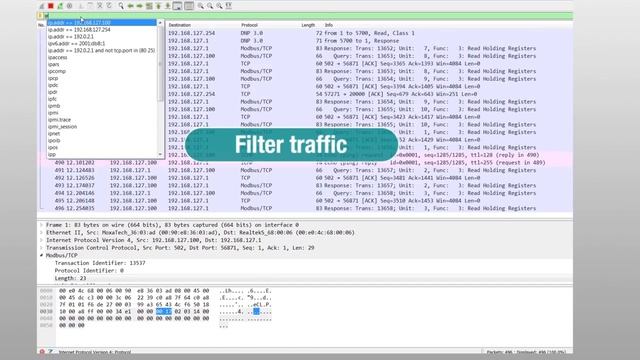Zoom out on the packet text
The height and width of the screenshot is (360, 640).
210,6
